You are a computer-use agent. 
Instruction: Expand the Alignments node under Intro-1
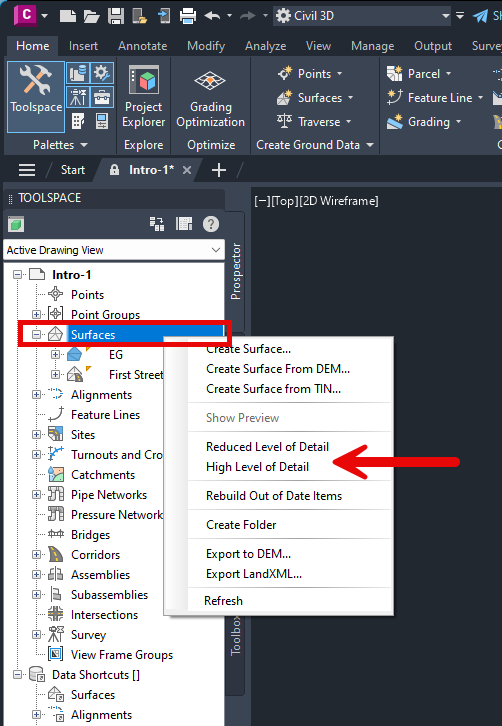pos(36,394)
